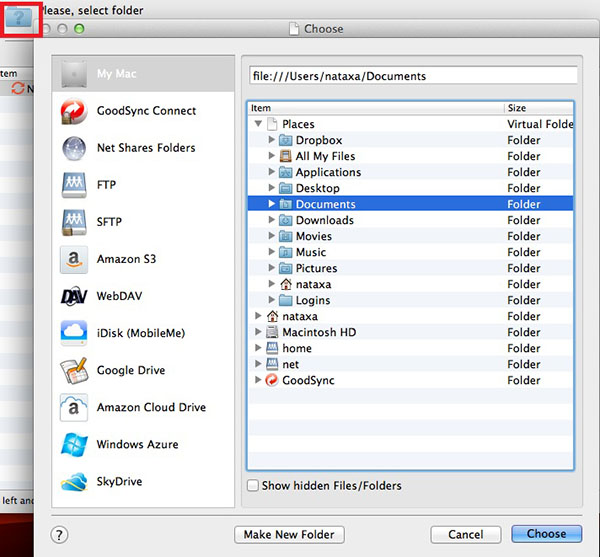Select the Logins row text
The width and height of the screenshot is (600, 557).
[x=313, y=301]
